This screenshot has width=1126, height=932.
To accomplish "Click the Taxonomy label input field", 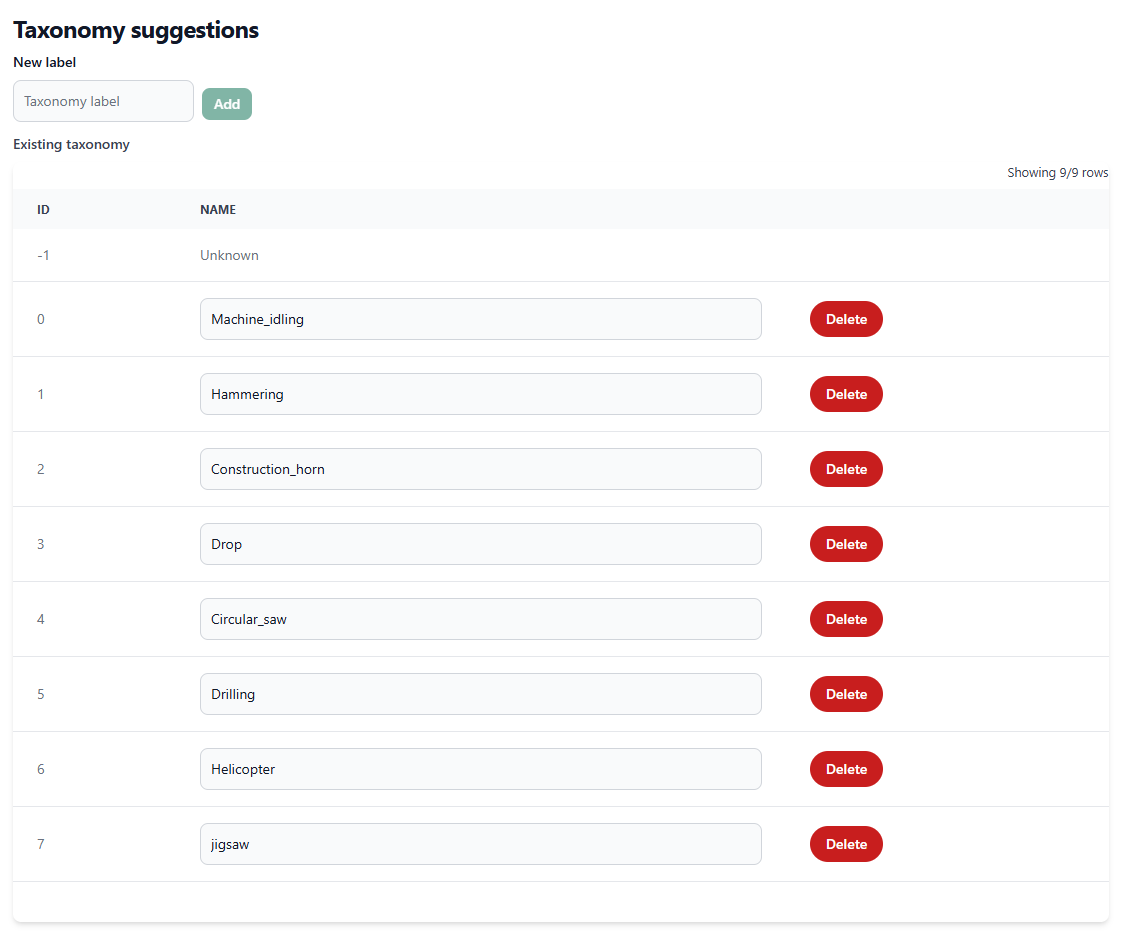I will click(103, 101).
